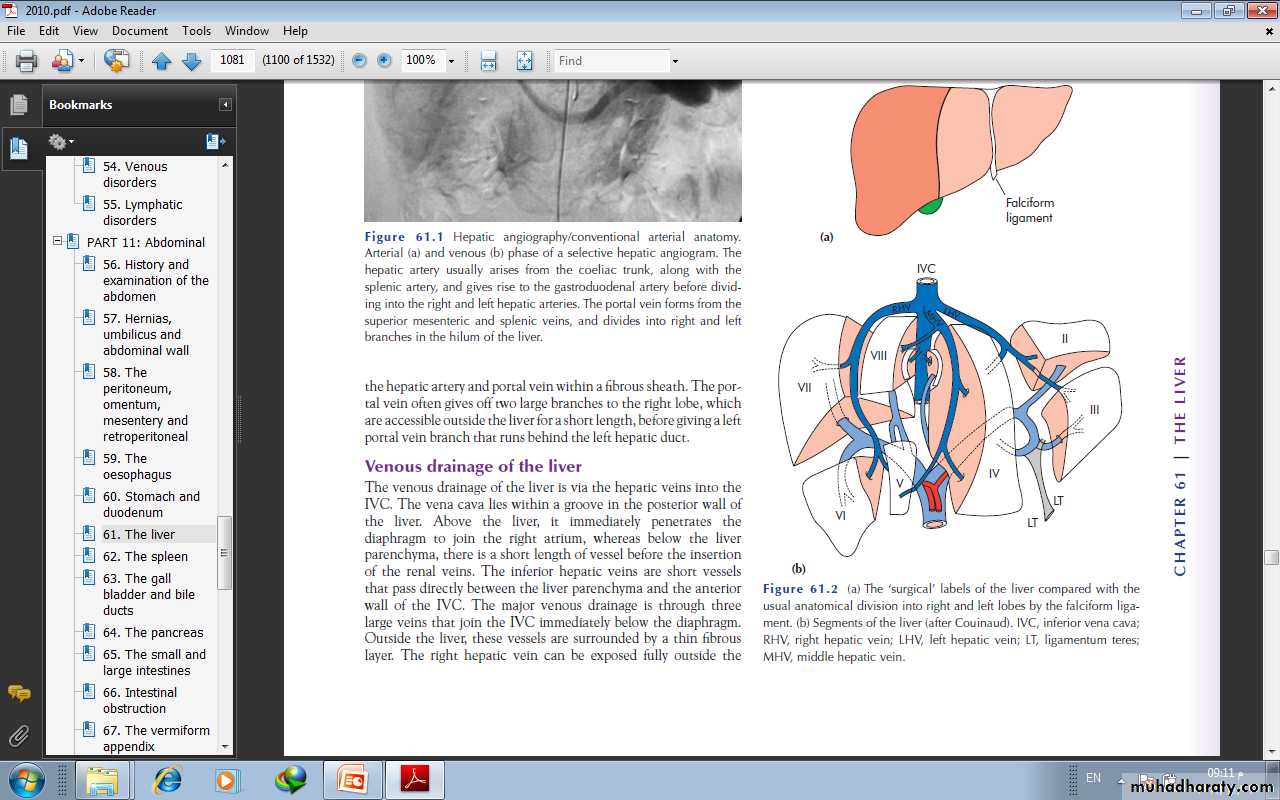Click the Find text field

tap(610, 61)
